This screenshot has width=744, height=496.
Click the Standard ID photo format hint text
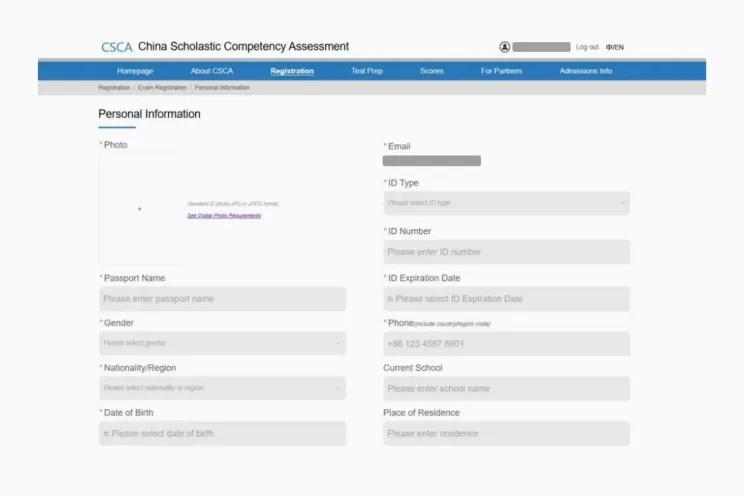[233, 204]
